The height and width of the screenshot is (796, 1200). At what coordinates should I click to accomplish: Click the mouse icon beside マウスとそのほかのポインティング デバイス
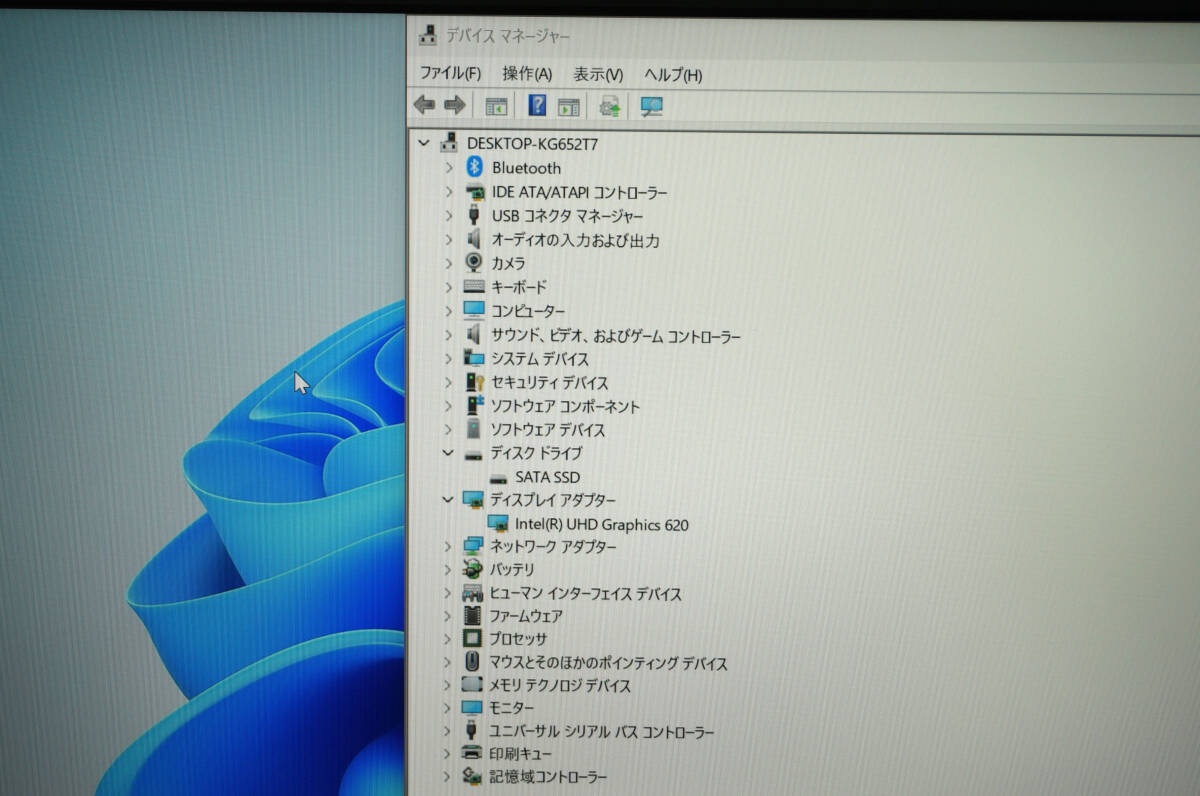tap(472, 661)
